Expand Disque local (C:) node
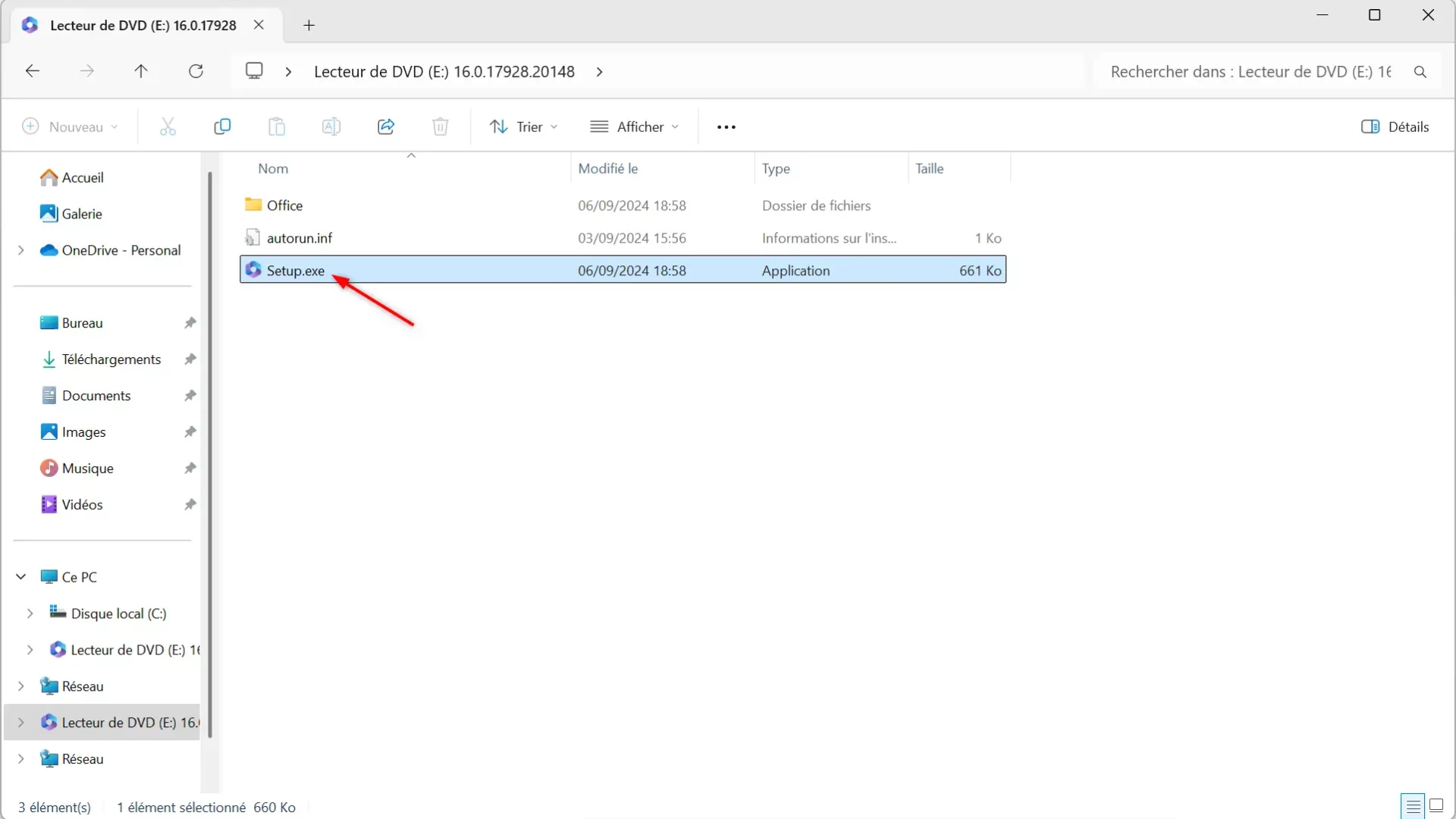Viewport: 1456px width, 819px height. coord(30,613)
